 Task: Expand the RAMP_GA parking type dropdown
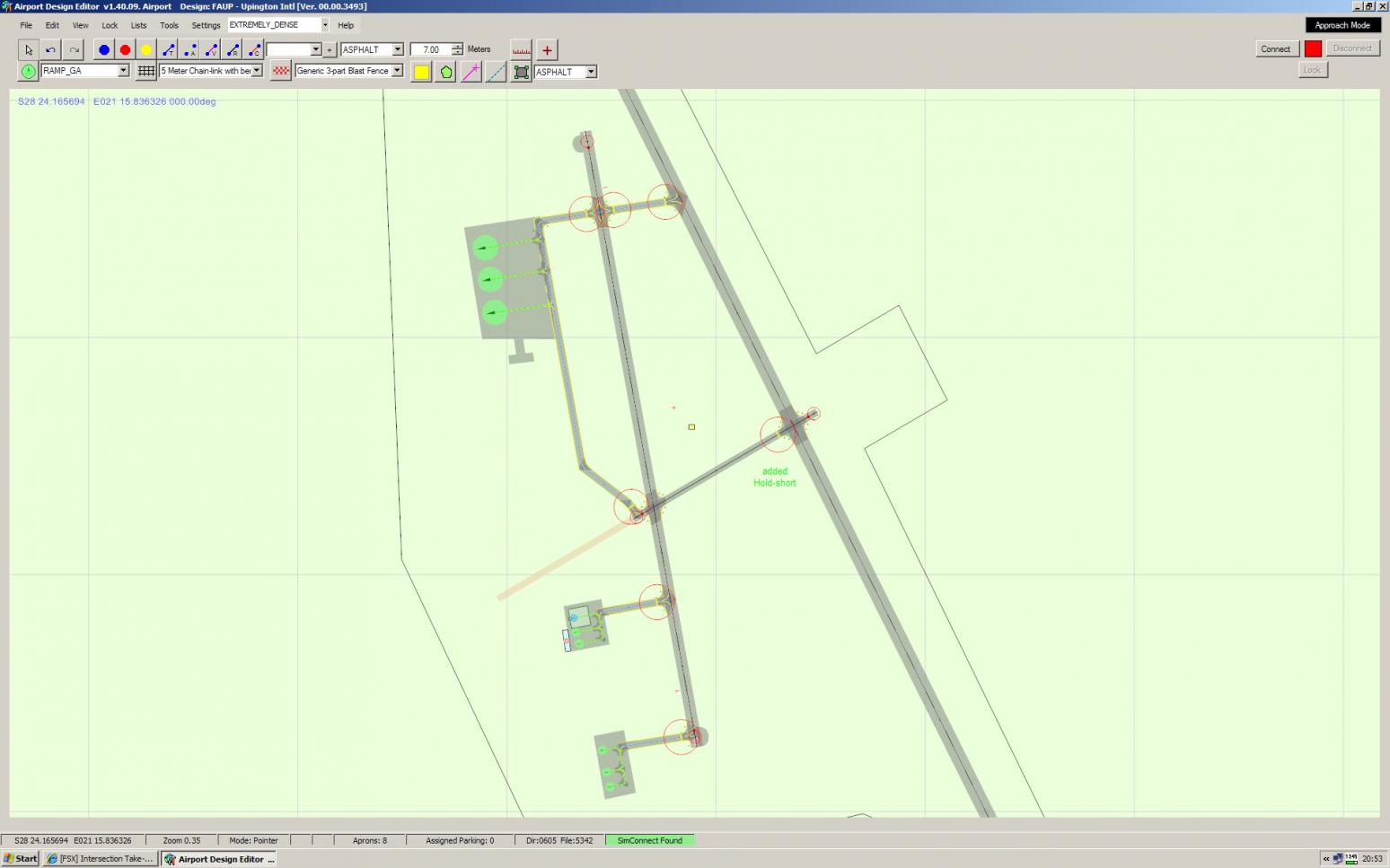click(x=123, y=71)
